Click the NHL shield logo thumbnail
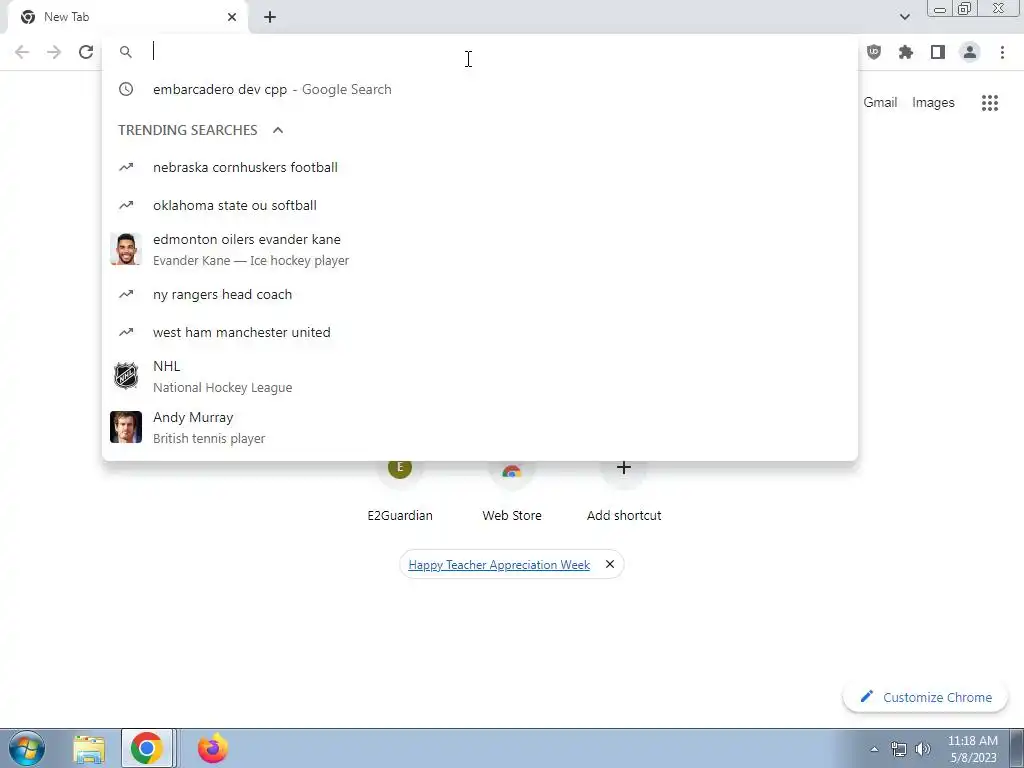This screenshot has width=1024, height=768. click(x=126, y=376)
